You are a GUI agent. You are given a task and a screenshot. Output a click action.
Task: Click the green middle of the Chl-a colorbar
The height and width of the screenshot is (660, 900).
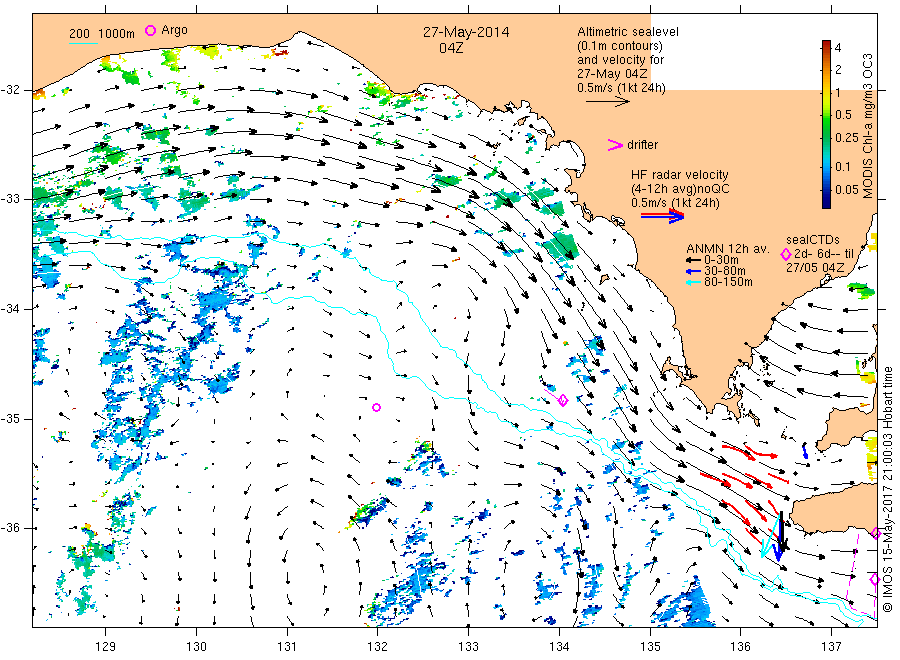point(826,129)
